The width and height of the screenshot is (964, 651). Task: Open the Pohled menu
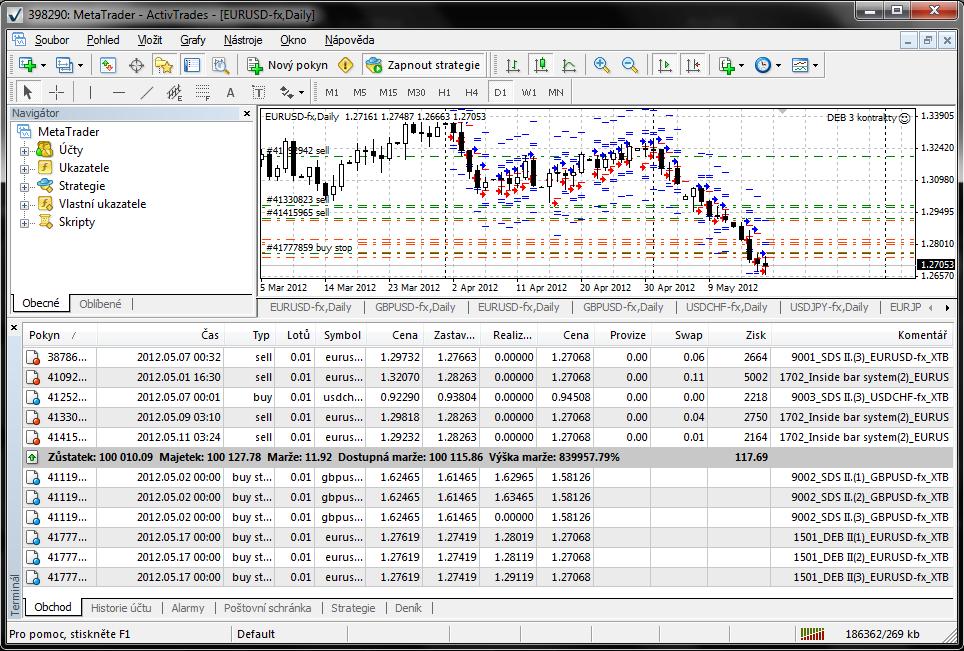tap(103, 40)
